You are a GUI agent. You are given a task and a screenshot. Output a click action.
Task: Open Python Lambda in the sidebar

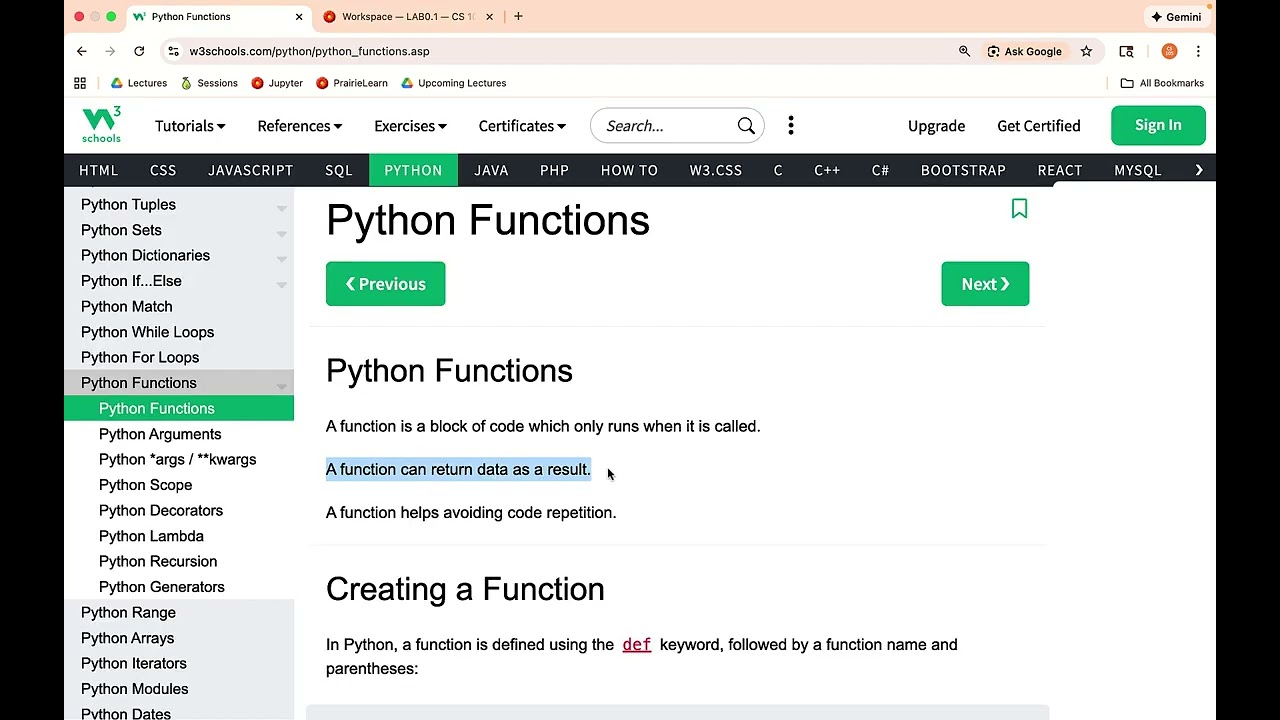tap(151, 536)
